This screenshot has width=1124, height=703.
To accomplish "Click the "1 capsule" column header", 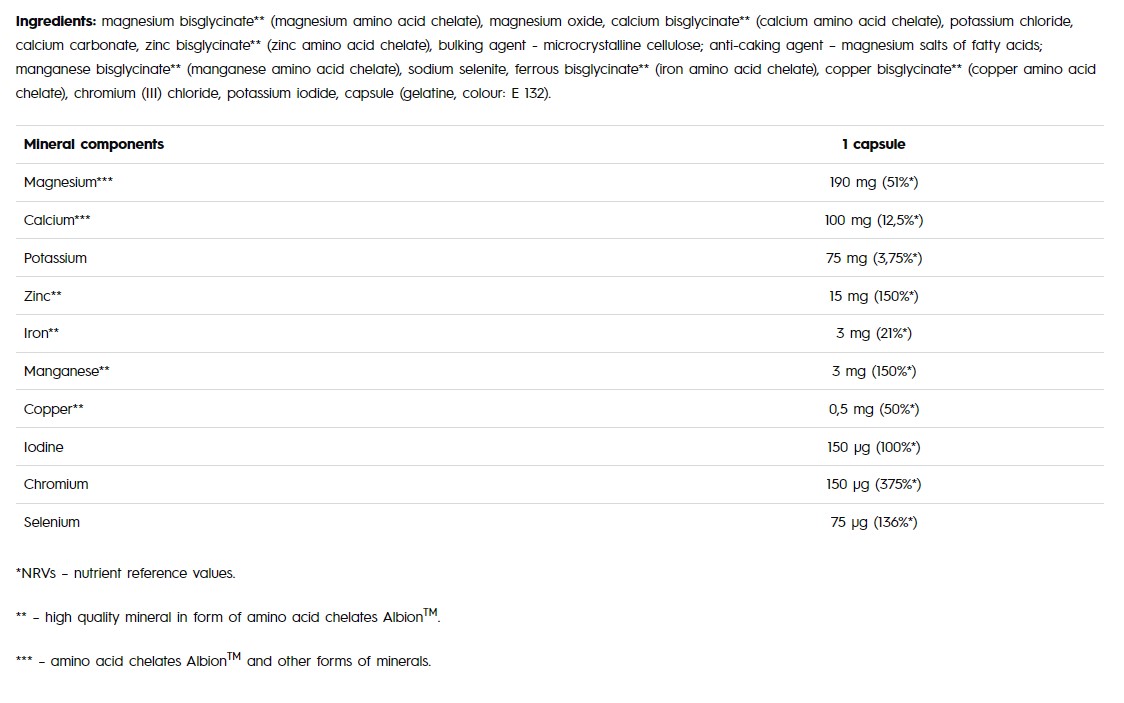I will [873, 144].
